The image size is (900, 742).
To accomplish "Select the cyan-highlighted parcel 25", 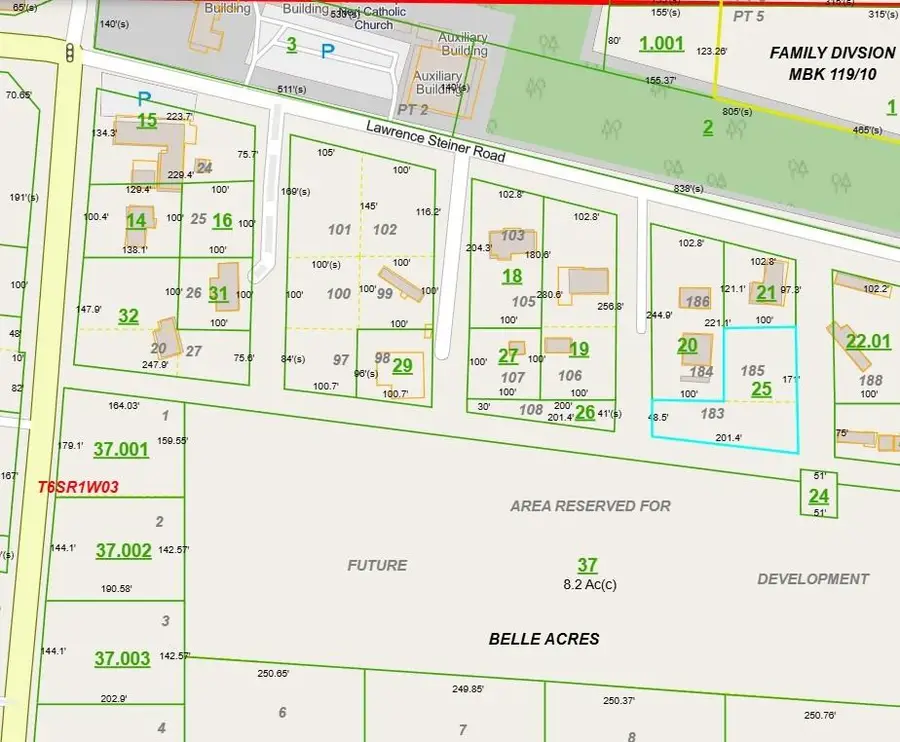I will pos(762,389).
